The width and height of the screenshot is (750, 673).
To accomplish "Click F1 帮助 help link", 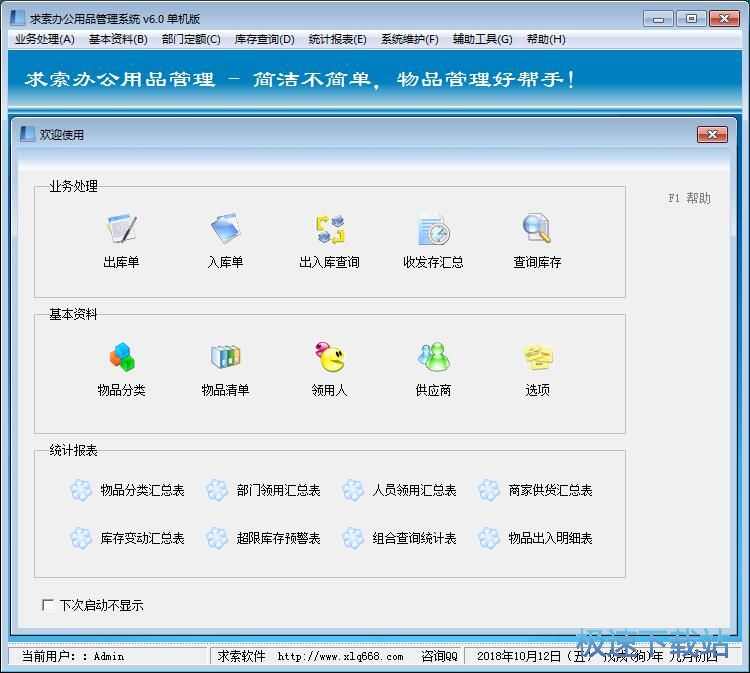I will (x=689, y=198).
